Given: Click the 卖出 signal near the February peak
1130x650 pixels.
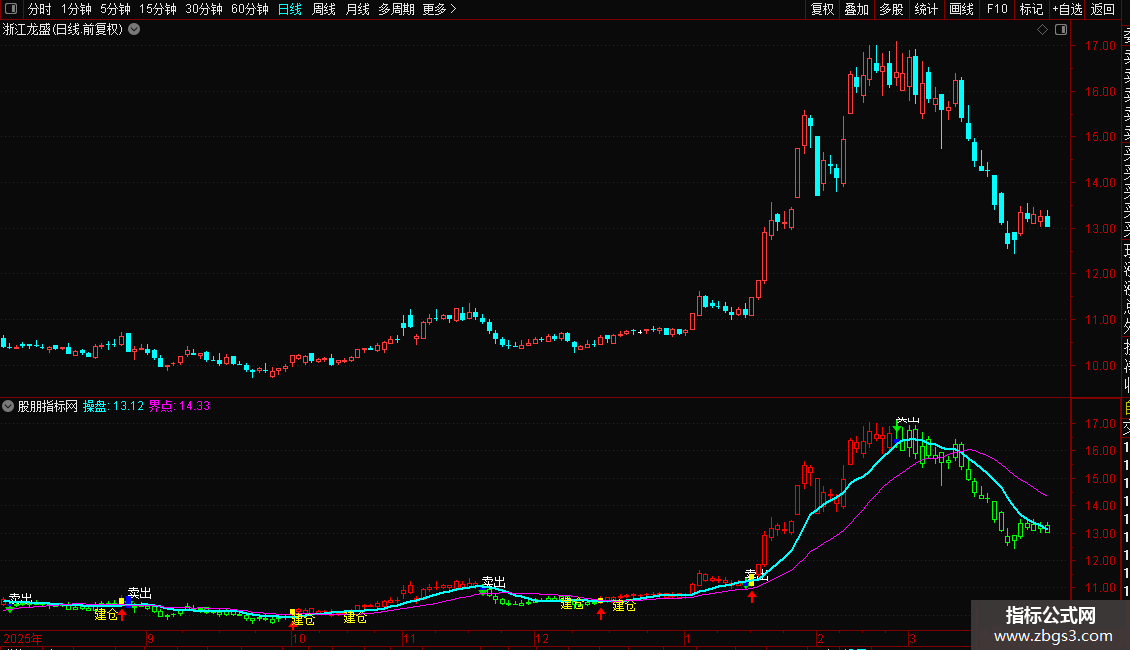Looking at the screenshot, I should point(907,420).
